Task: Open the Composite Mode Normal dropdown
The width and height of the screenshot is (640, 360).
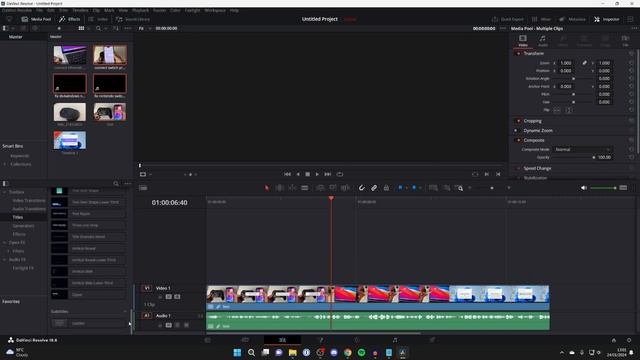Action: pos(583,149)
